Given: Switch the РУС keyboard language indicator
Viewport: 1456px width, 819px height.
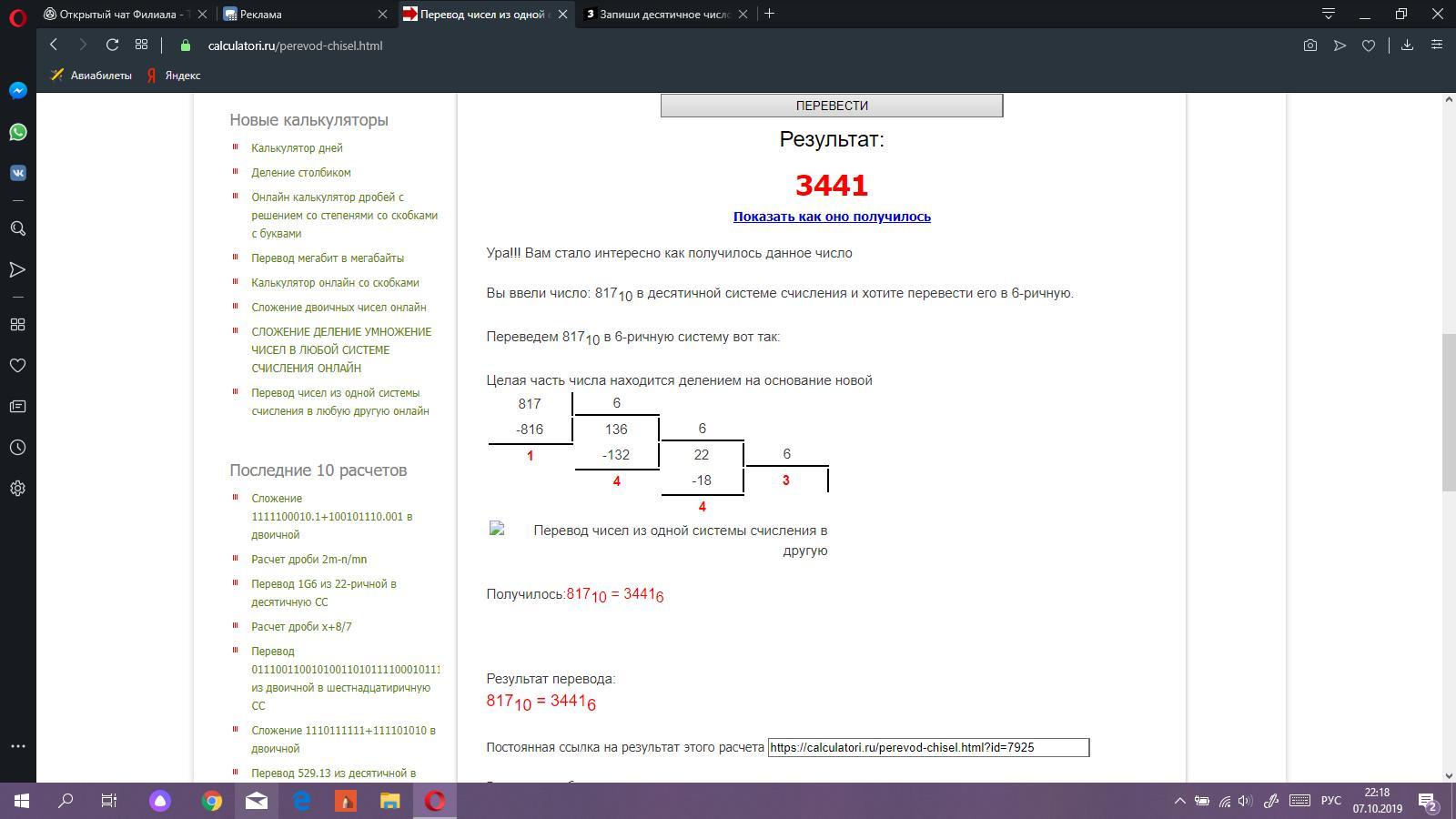Looking at the screenshot, I should pyautogui.click(x=1331, y=801).
